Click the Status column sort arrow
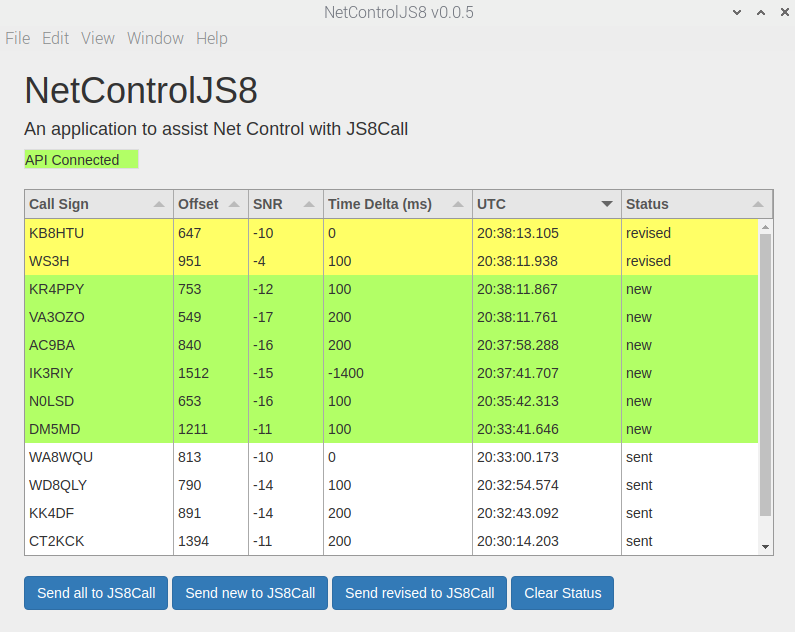The width and height of the screenshot is (795, 632). click(756, 204)
